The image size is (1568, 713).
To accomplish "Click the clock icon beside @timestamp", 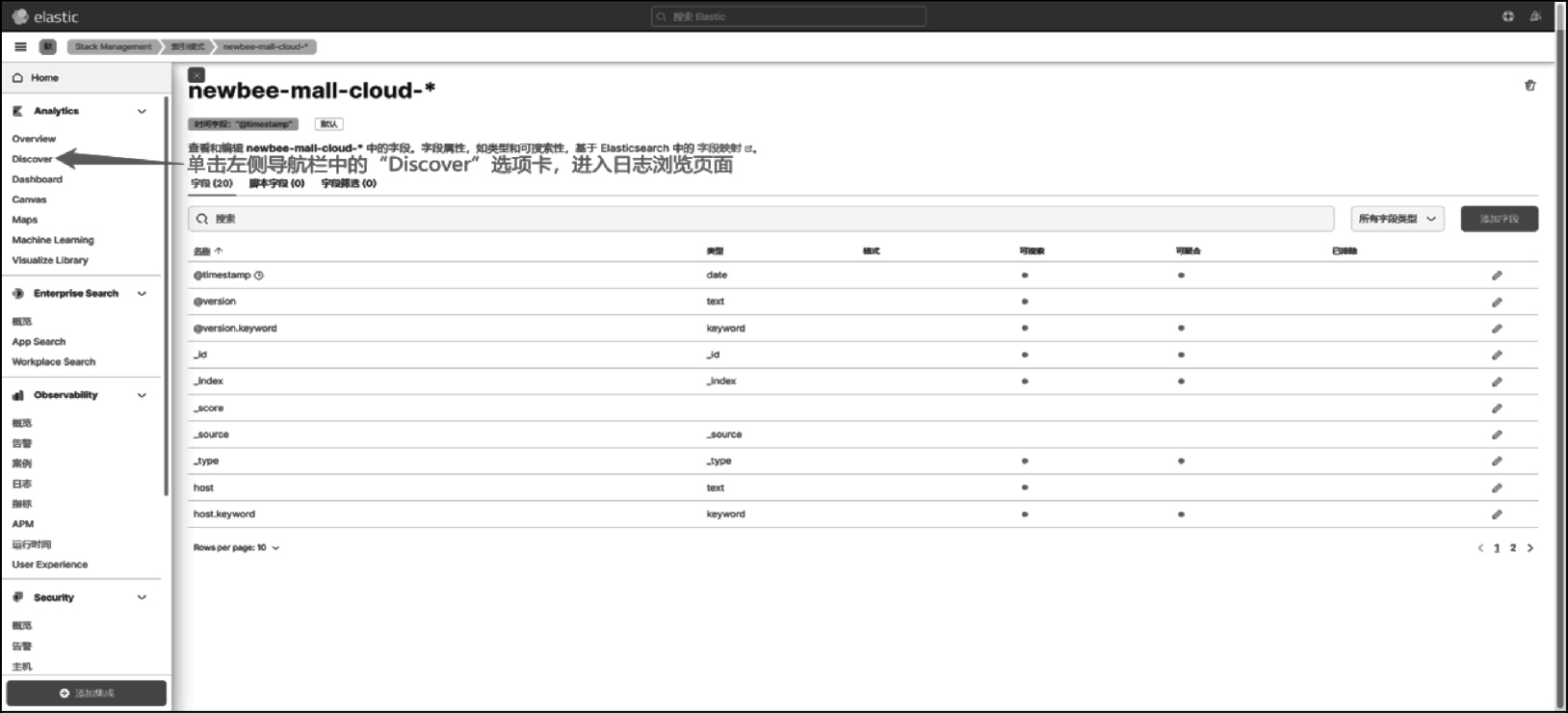I will click(258, 276).
